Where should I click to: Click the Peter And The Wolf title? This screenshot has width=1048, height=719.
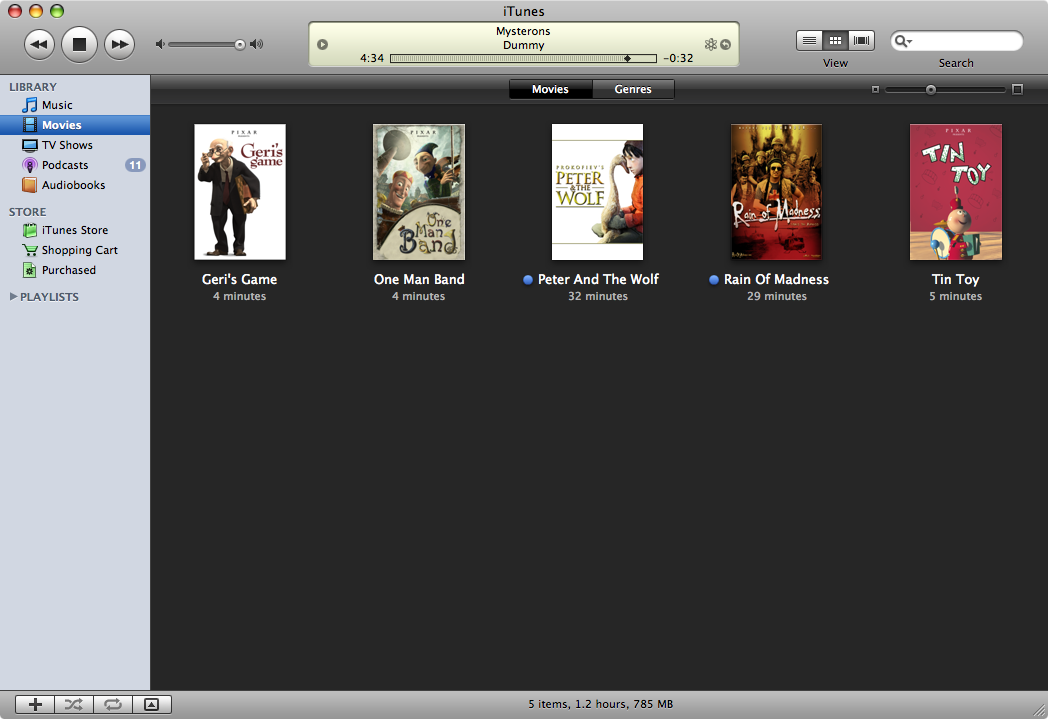click(x=598, y=279)
